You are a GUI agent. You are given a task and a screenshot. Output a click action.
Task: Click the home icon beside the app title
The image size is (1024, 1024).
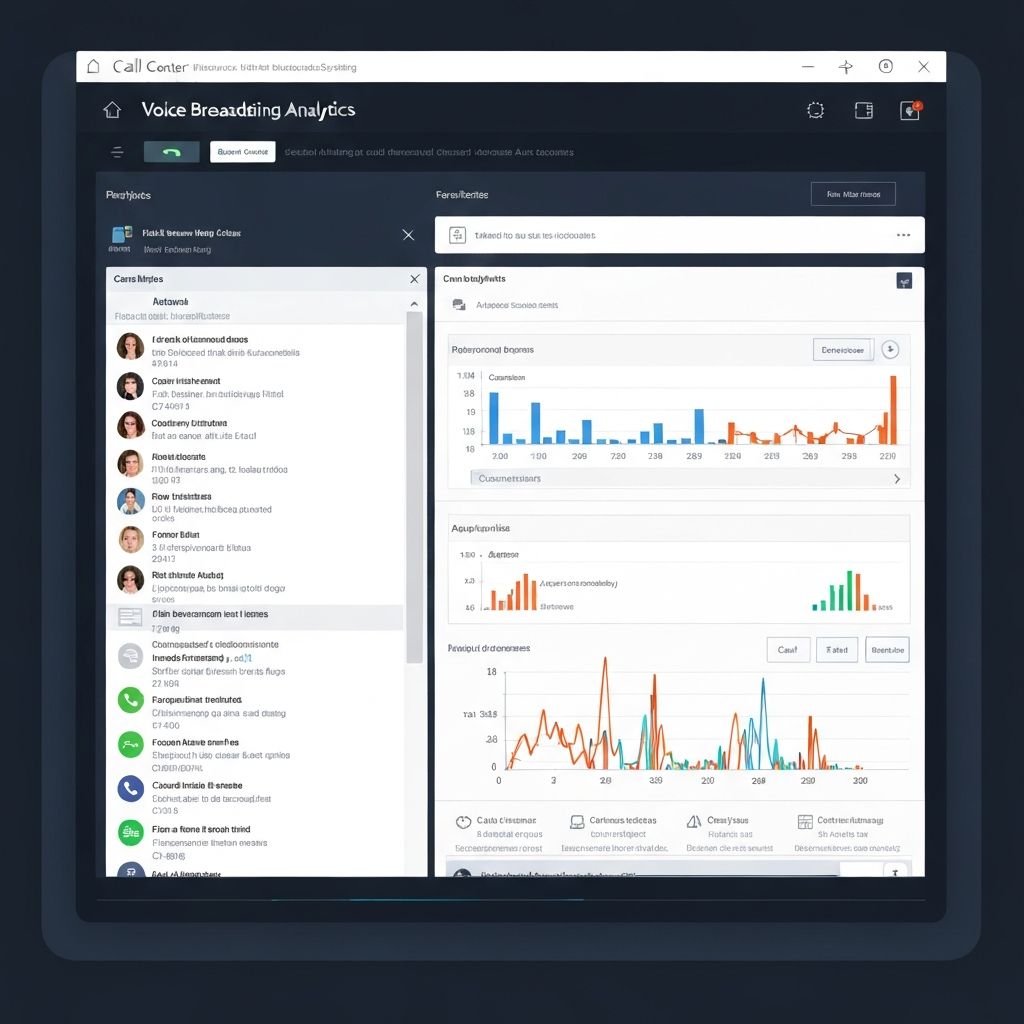click(112, 110)
